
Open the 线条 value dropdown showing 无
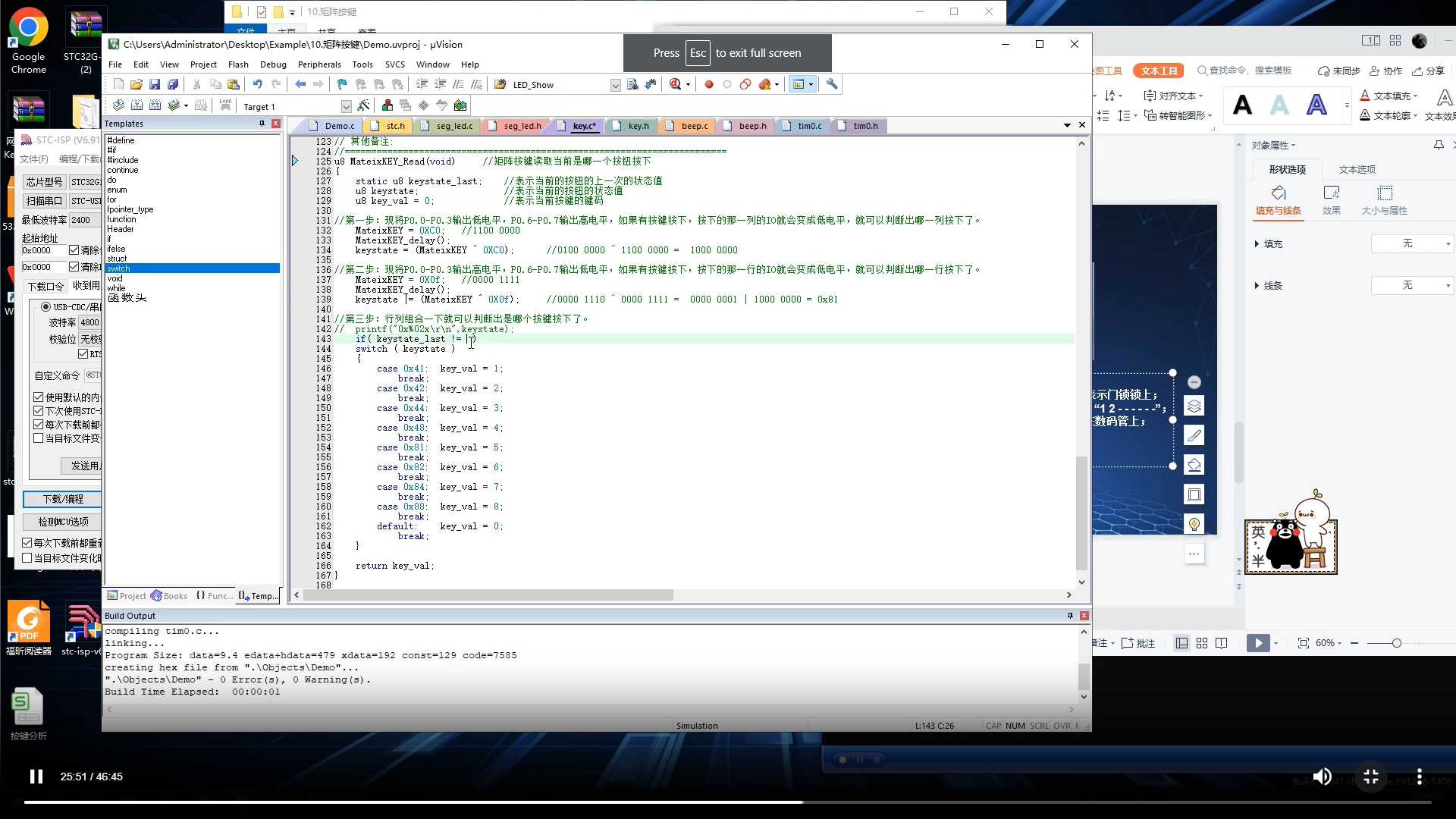pyautogui.click(x=1412, y=285)
